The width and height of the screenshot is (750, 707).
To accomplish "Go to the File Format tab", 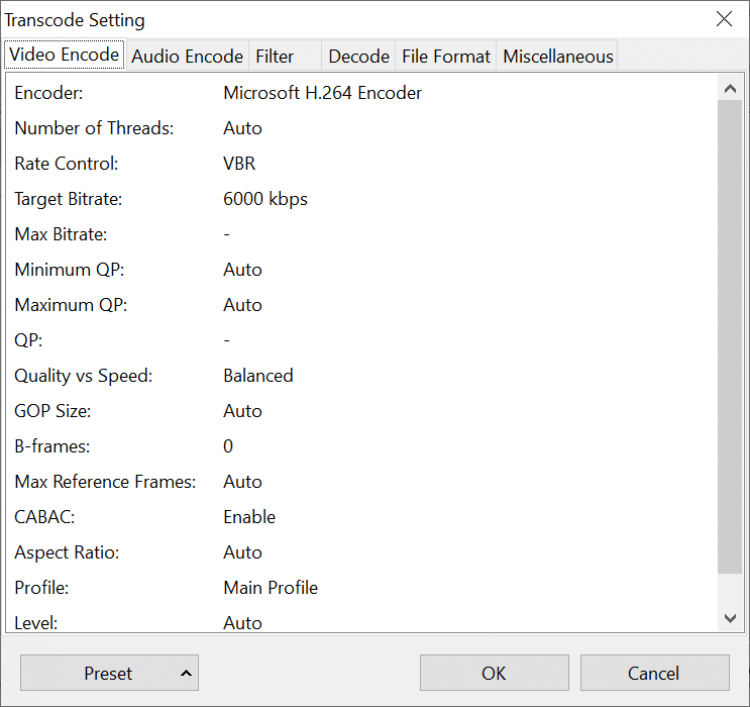I will [x=446, y=56].
